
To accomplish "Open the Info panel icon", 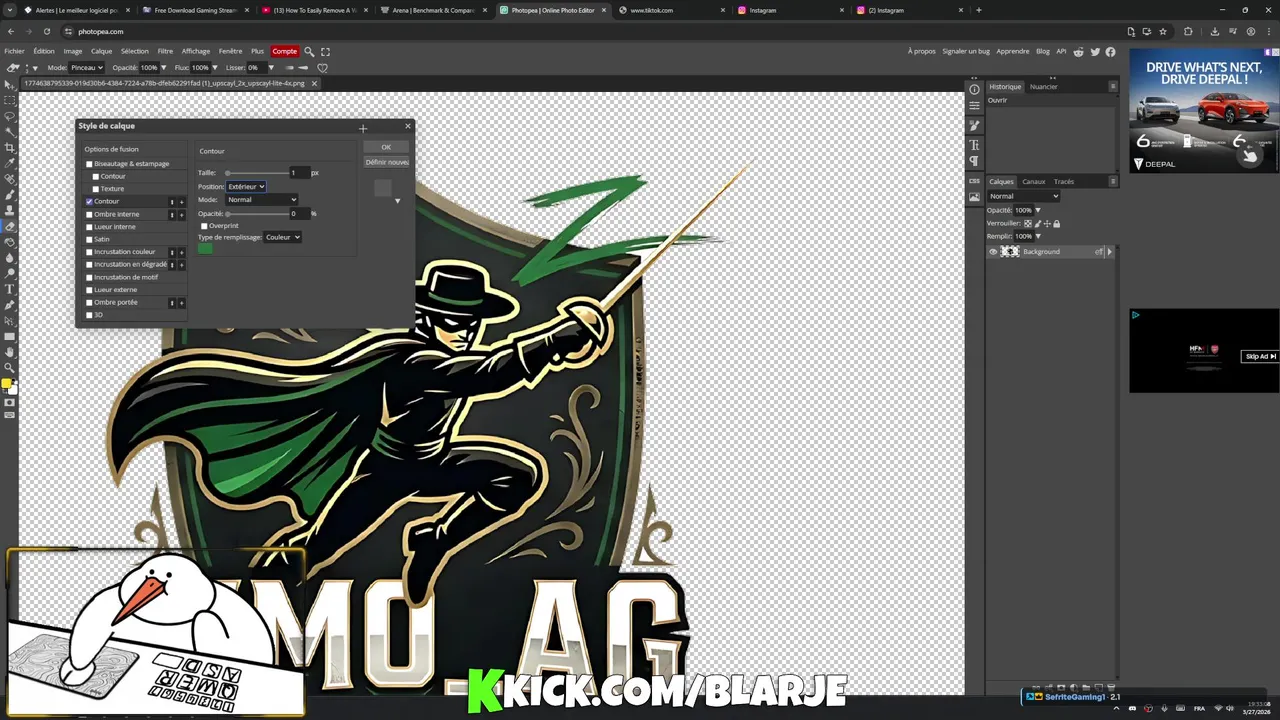I will coord(974,90).
